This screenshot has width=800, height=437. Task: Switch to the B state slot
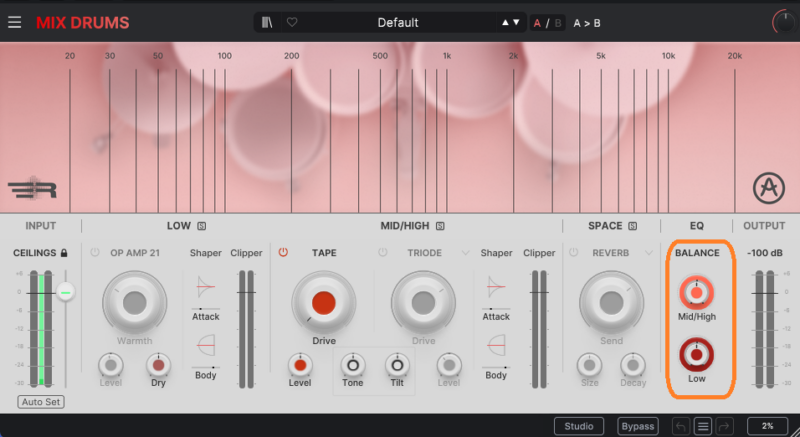[558, 22]
